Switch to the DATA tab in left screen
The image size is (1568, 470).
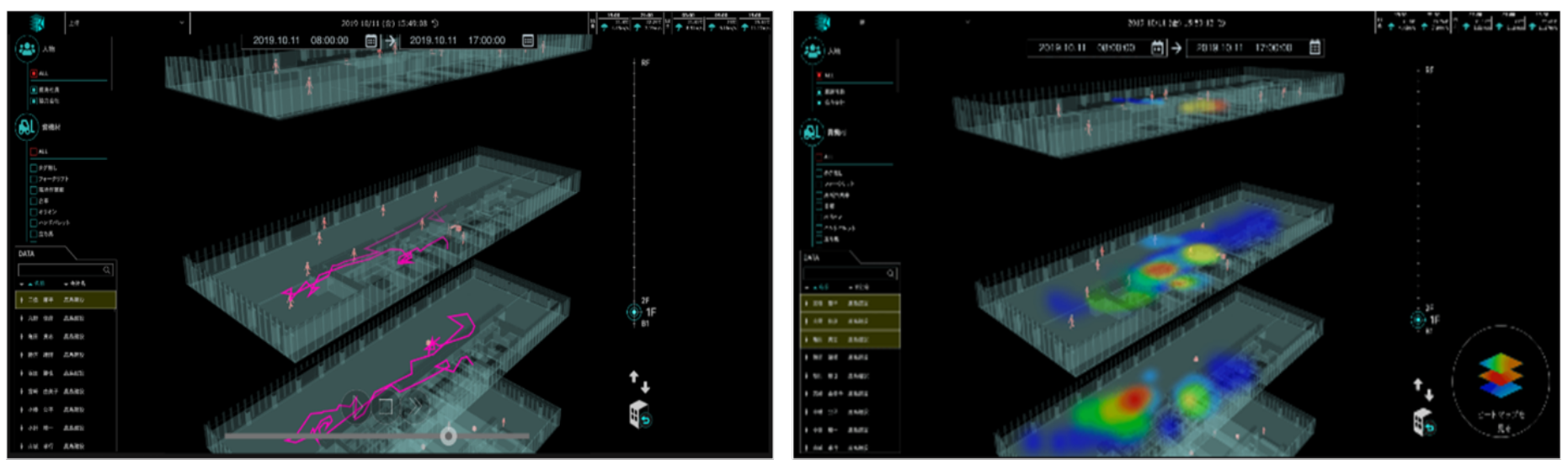(x=27, y=254)
